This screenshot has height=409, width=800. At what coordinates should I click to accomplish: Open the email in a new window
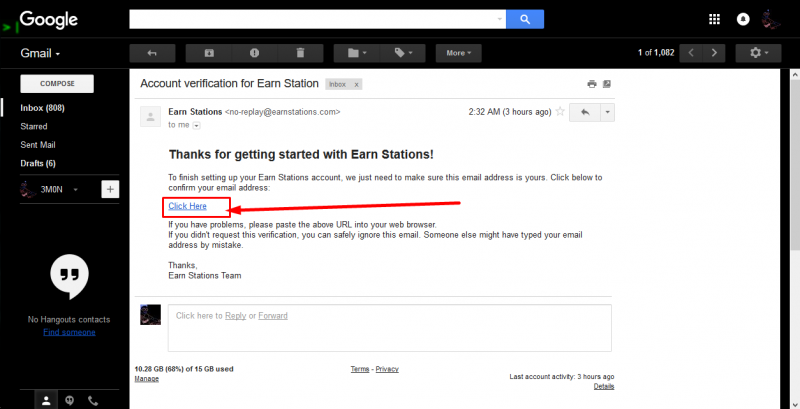coord(606,84)
